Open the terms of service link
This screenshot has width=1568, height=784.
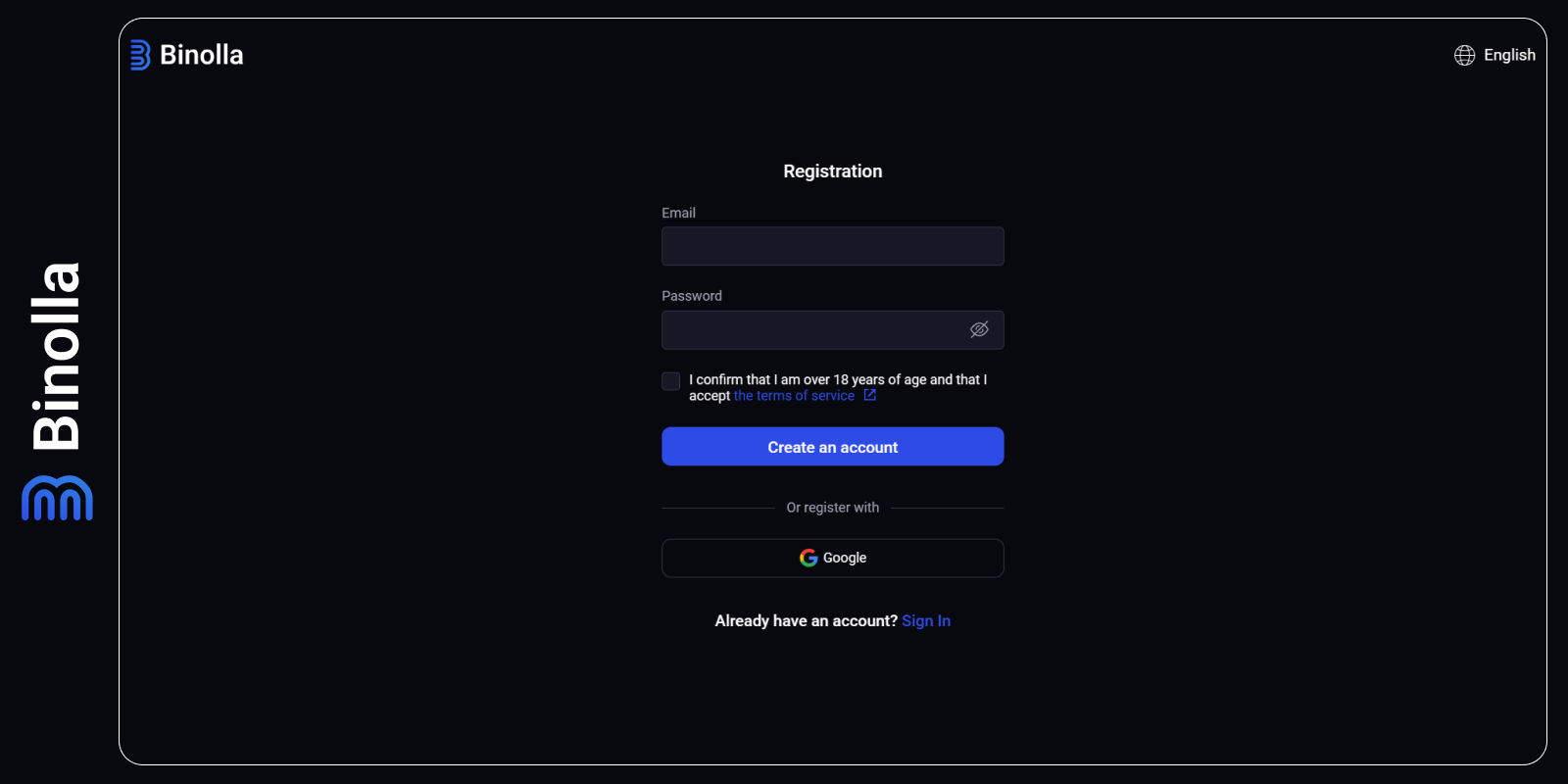tap(794, 395)
